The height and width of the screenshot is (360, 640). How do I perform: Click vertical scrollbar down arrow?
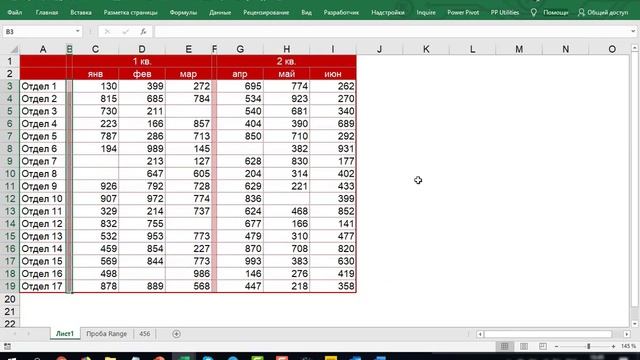pos(634,324)
